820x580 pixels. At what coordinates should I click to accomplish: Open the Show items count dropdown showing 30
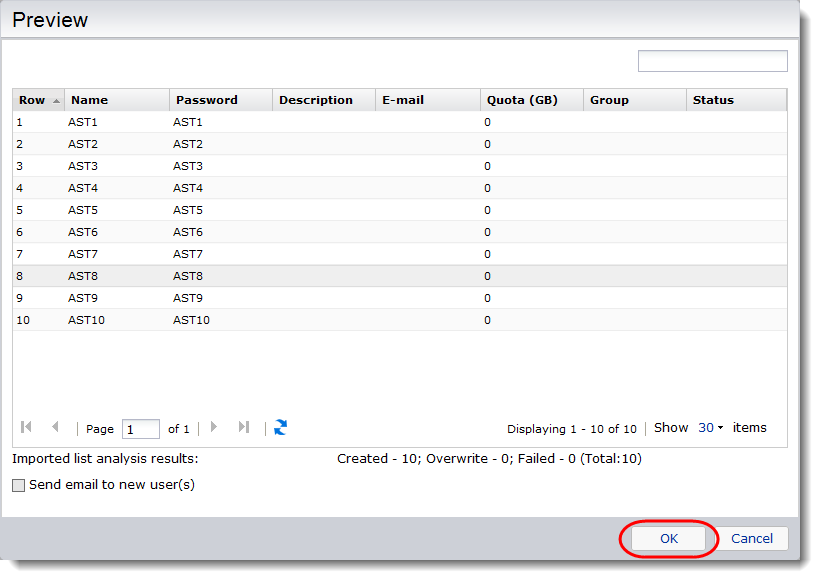pyautogui.click(x=708, y=427)
